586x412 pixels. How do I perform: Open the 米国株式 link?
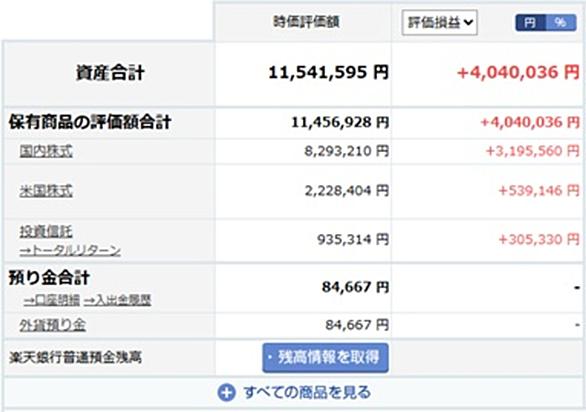pos(46,191)
